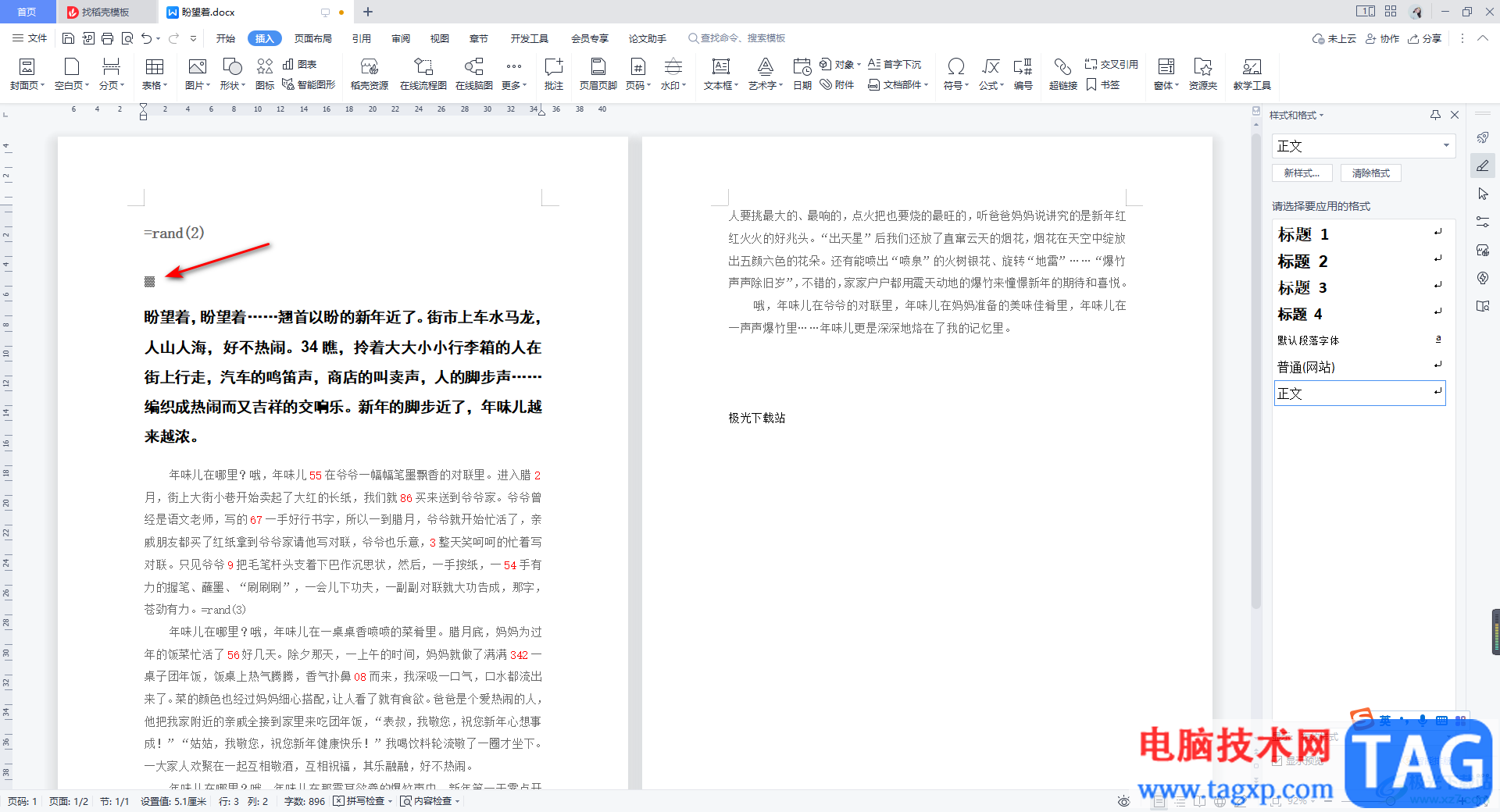Image resolution: width=1500 pixels, height=812 pixels.
Task: Insert a chart (图表)
Action: pos(299,64)
